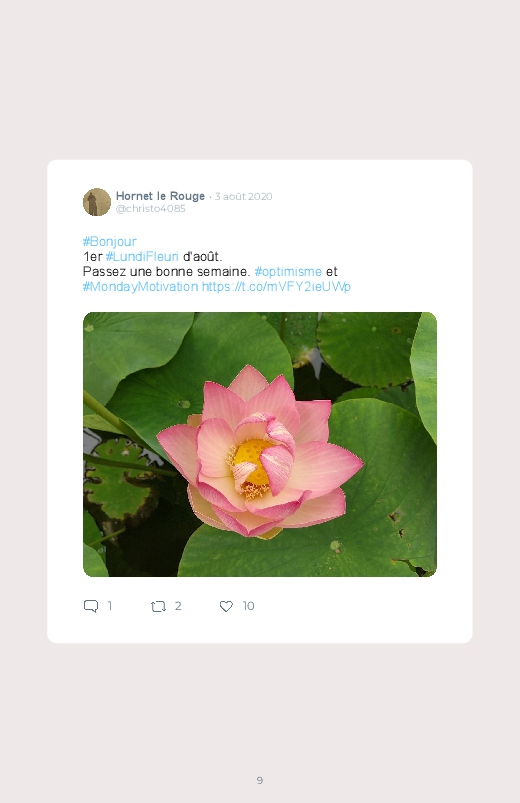Screen dimensions: 520x803
Task: Click the reply speech bubble icon
Action: pos(91,606)
